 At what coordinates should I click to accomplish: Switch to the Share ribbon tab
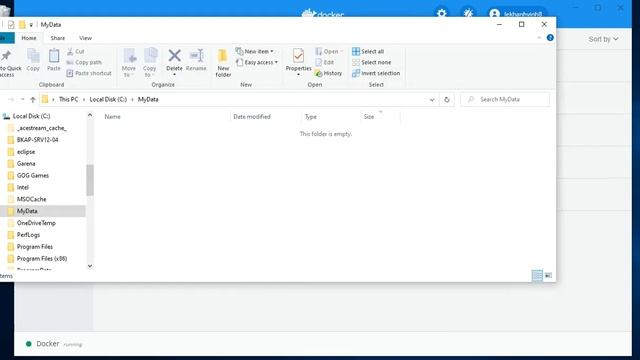[x=58, y=38]
